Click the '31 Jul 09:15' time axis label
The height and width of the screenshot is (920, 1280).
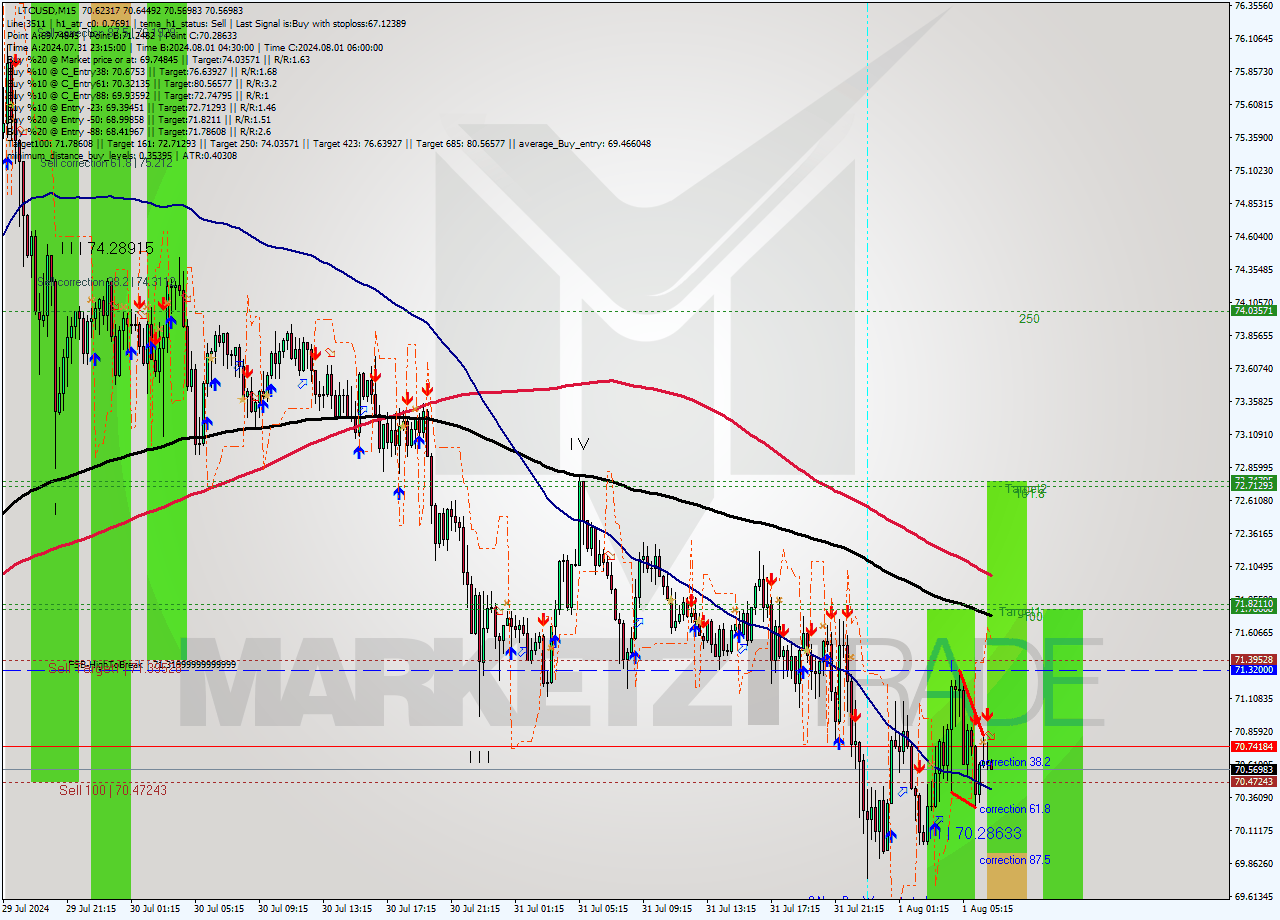[667, 909]
